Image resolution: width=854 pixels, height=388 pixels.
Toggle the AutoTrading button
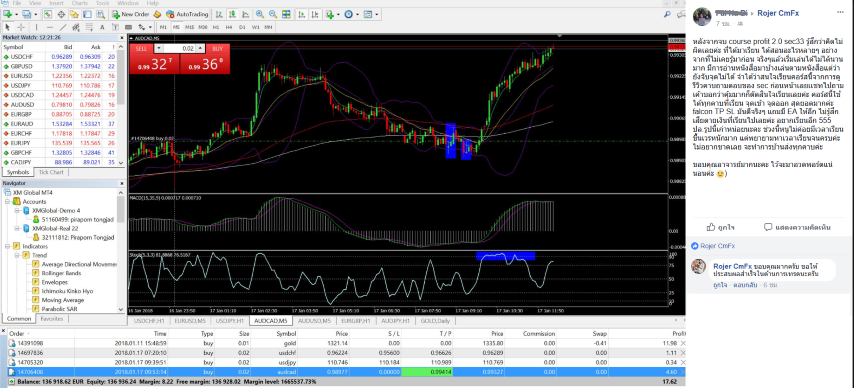tap(186, 14)
